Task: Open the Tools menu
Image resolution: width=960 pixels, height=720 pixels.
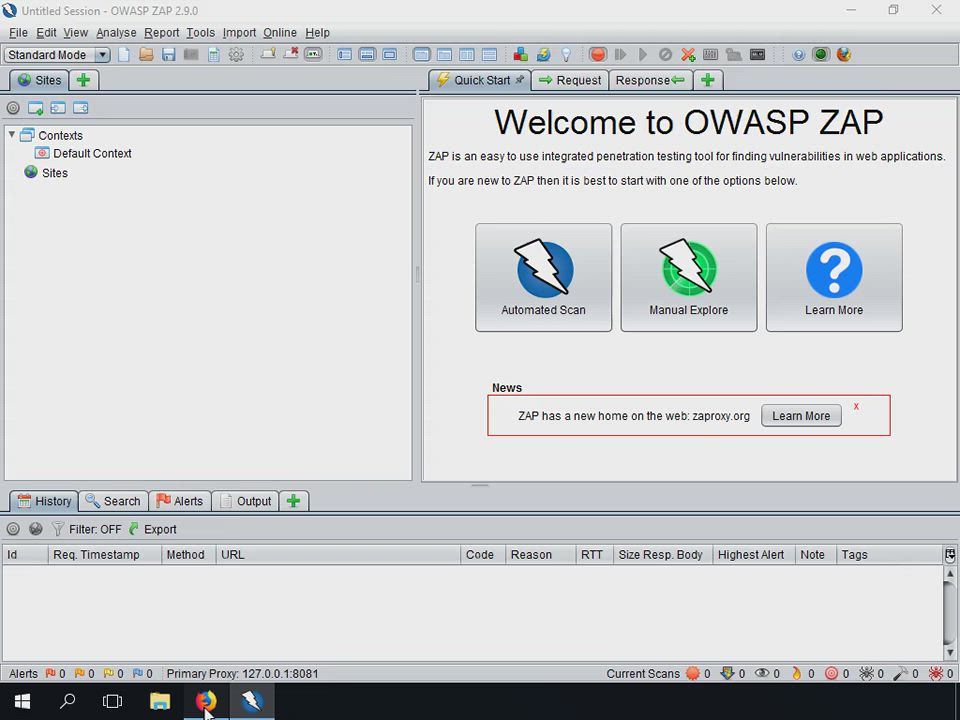Action: (201, 32)
